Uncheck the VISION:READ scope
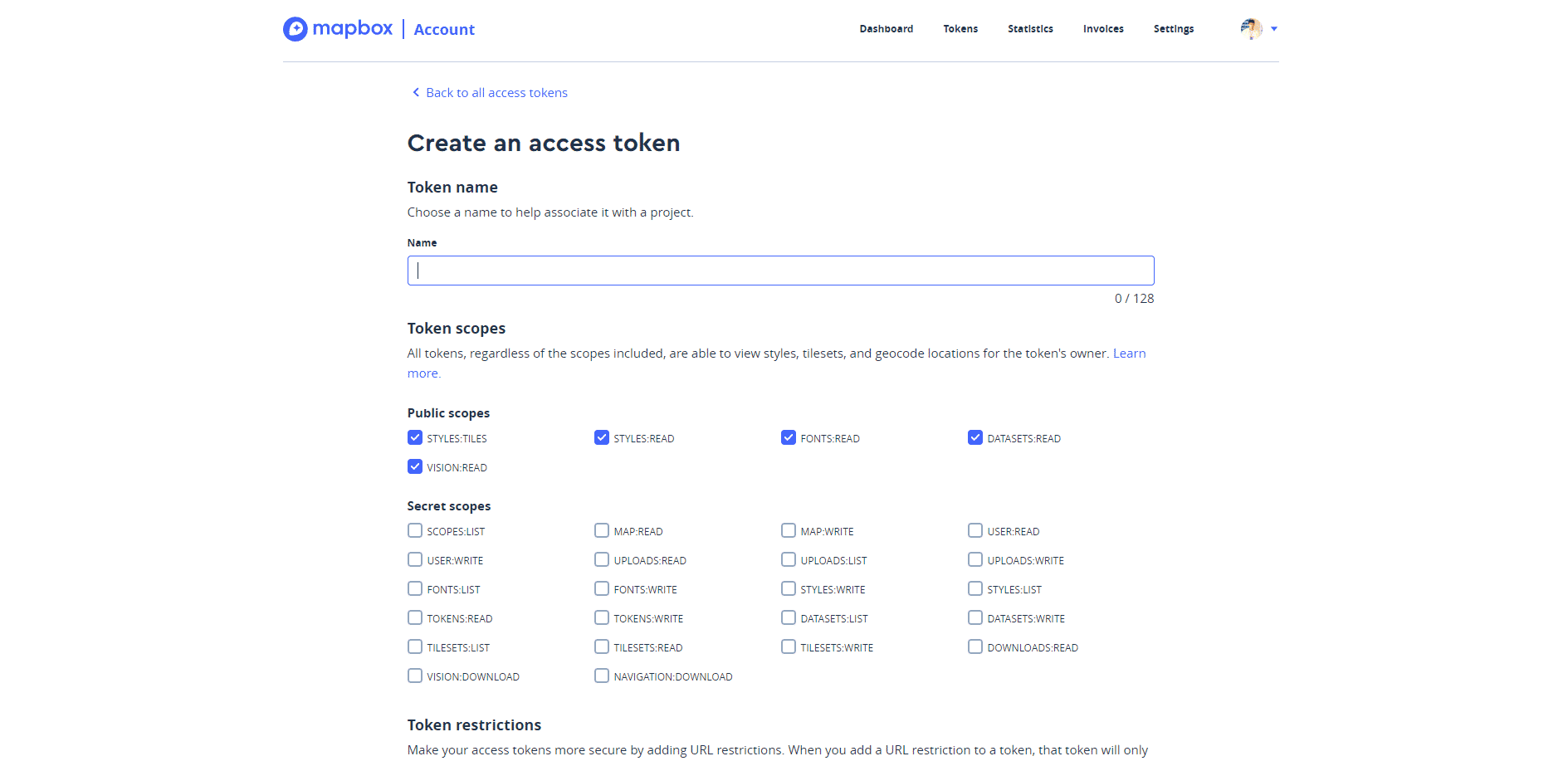 coord(415,466)
